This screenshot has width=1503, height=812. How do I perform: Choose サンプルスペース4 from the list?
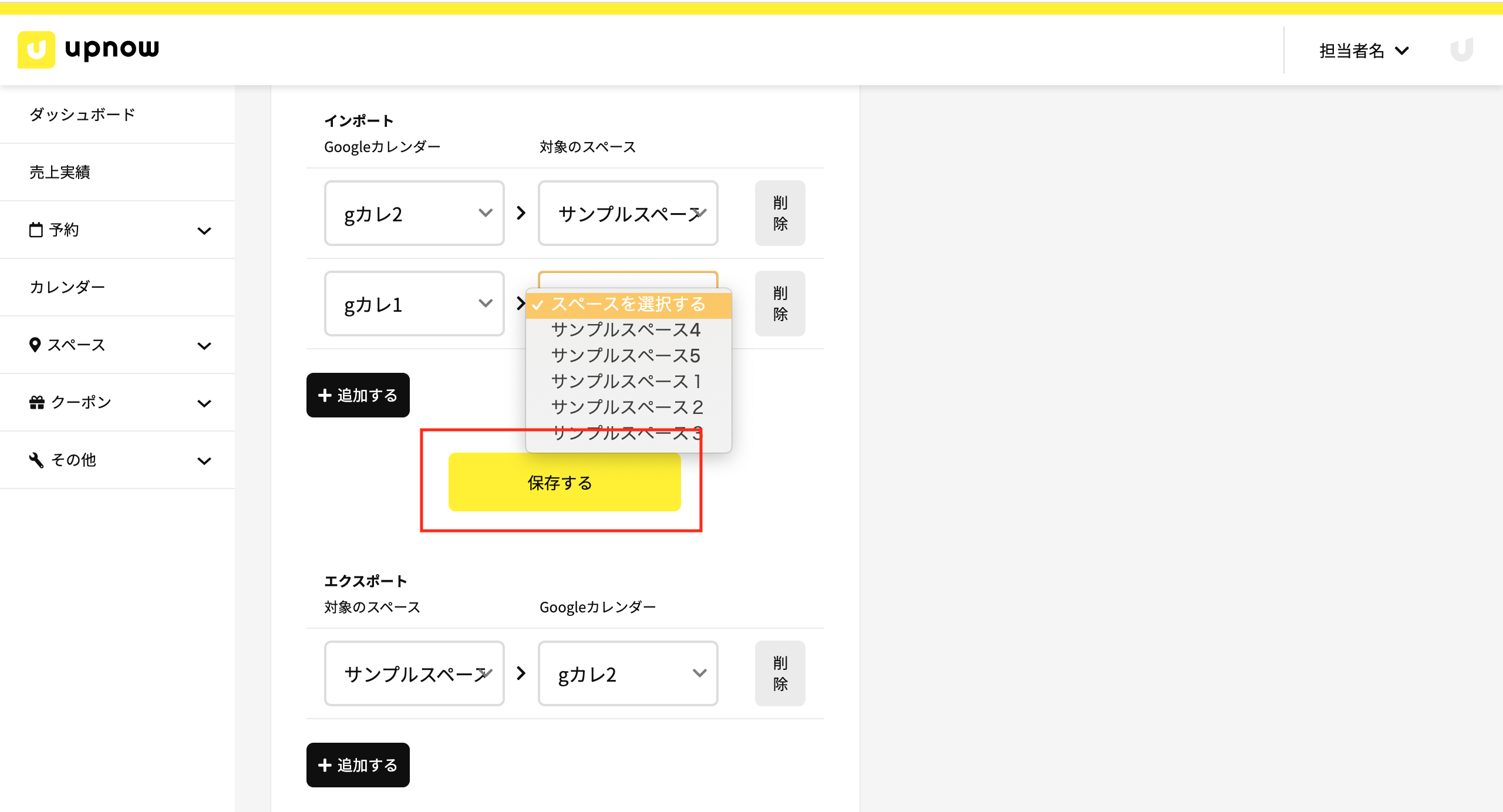tap(628, 330)
